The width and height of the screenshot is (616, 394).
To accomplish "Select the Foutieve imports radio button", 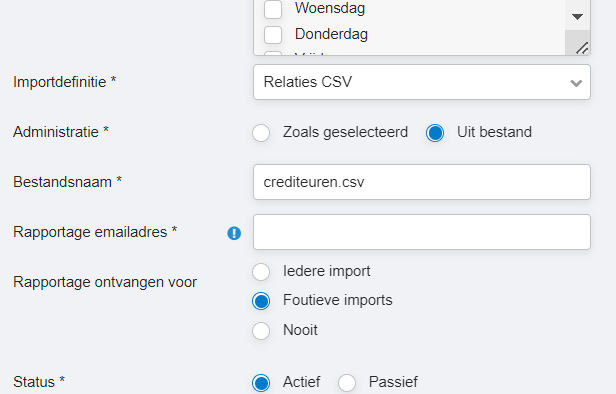I will pos(261,301).
